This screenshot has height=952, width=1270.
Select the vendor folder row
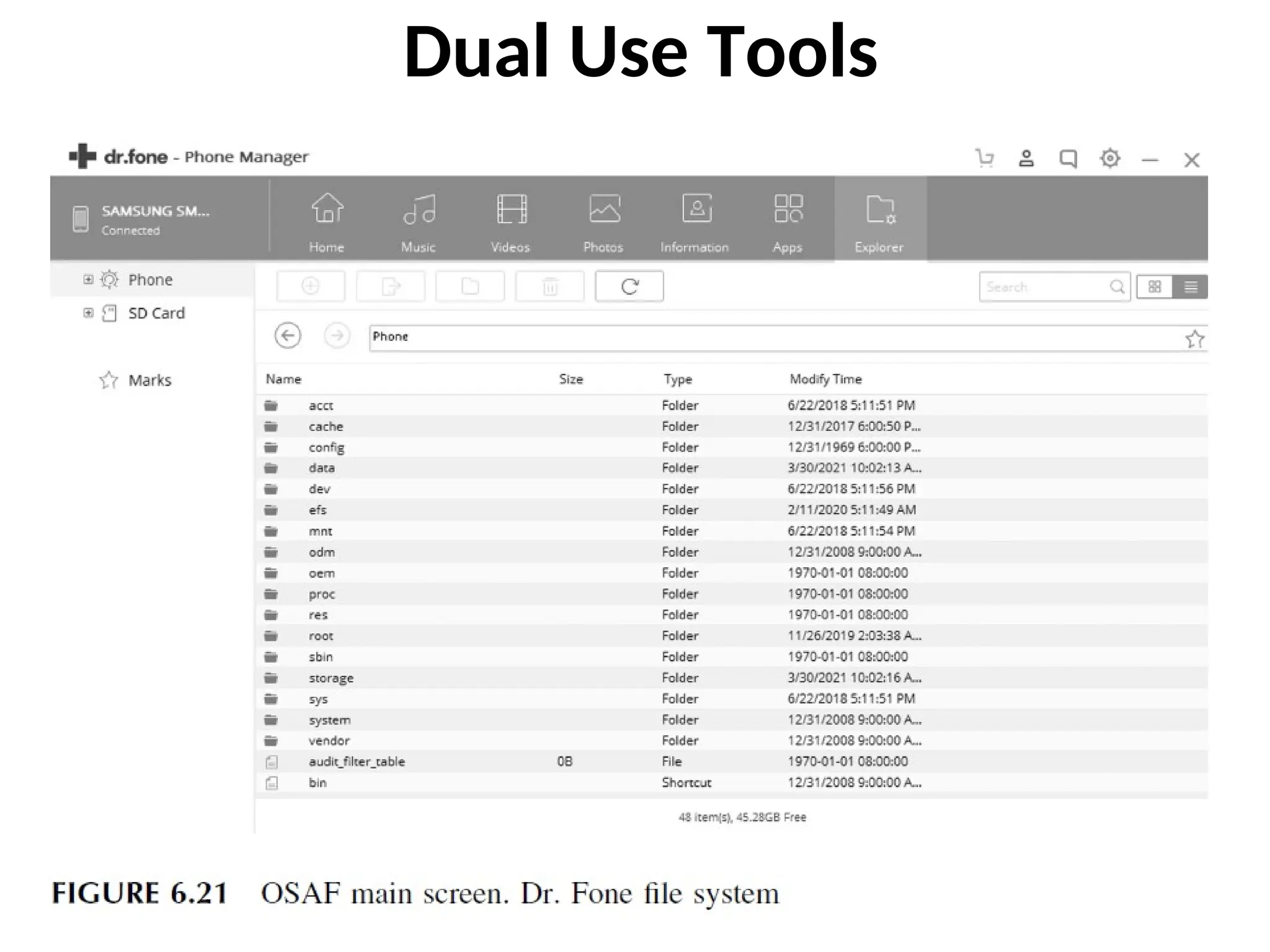click(732, 741)
